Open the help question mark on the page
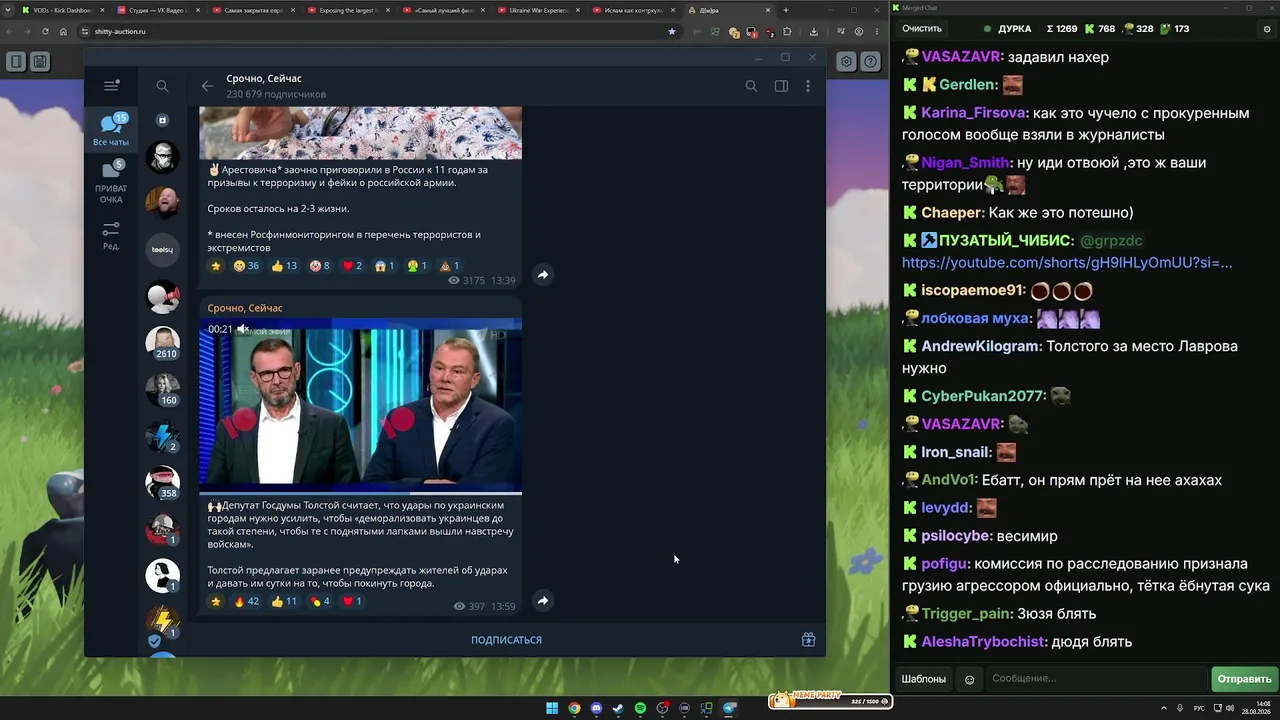Screen dimensions: 1280x720 click(x=871, y=62)
